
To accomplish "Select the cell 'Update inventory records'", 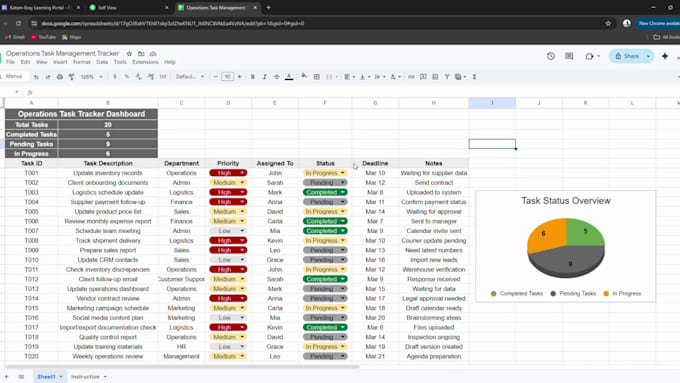I will 108,173.
